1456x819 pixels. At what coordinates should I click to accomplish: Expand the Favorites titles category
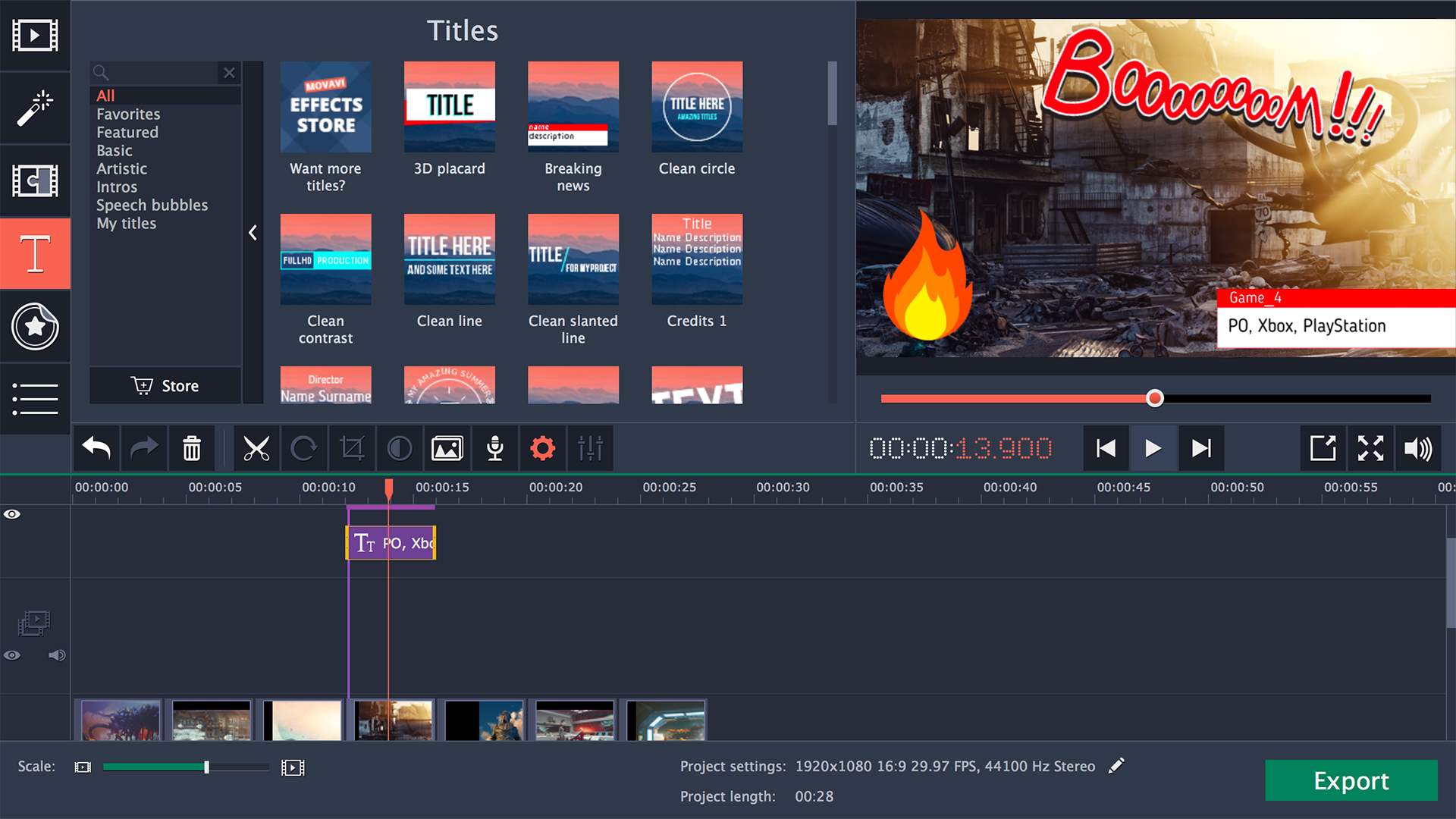click(128, 113)
